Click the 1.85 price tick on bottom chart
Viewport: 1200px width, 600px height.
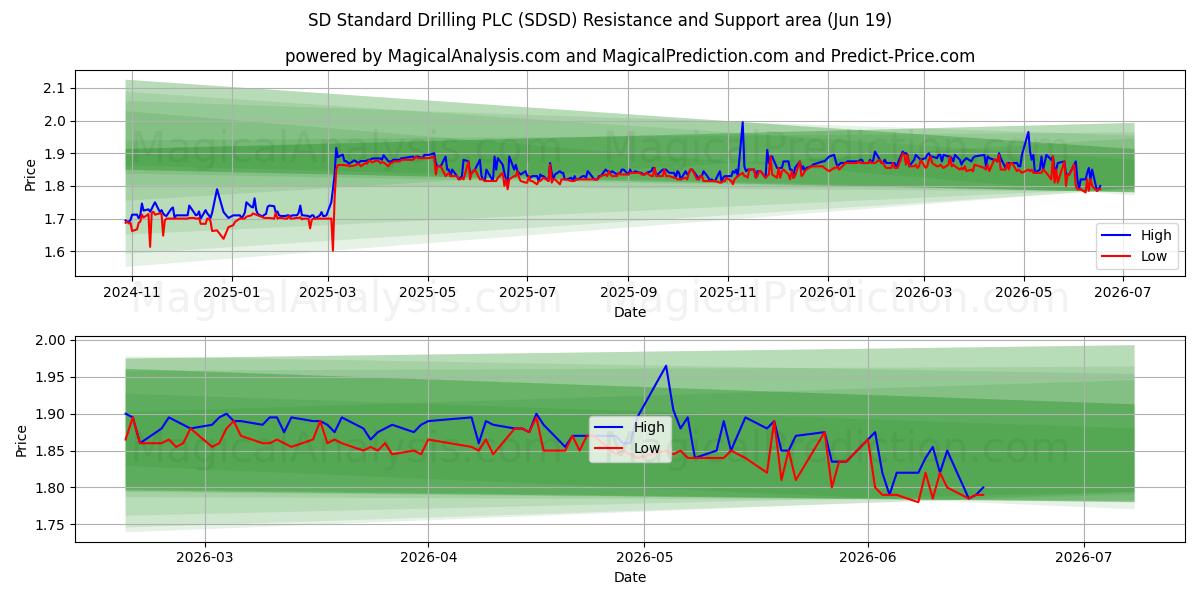coord(51,451)
